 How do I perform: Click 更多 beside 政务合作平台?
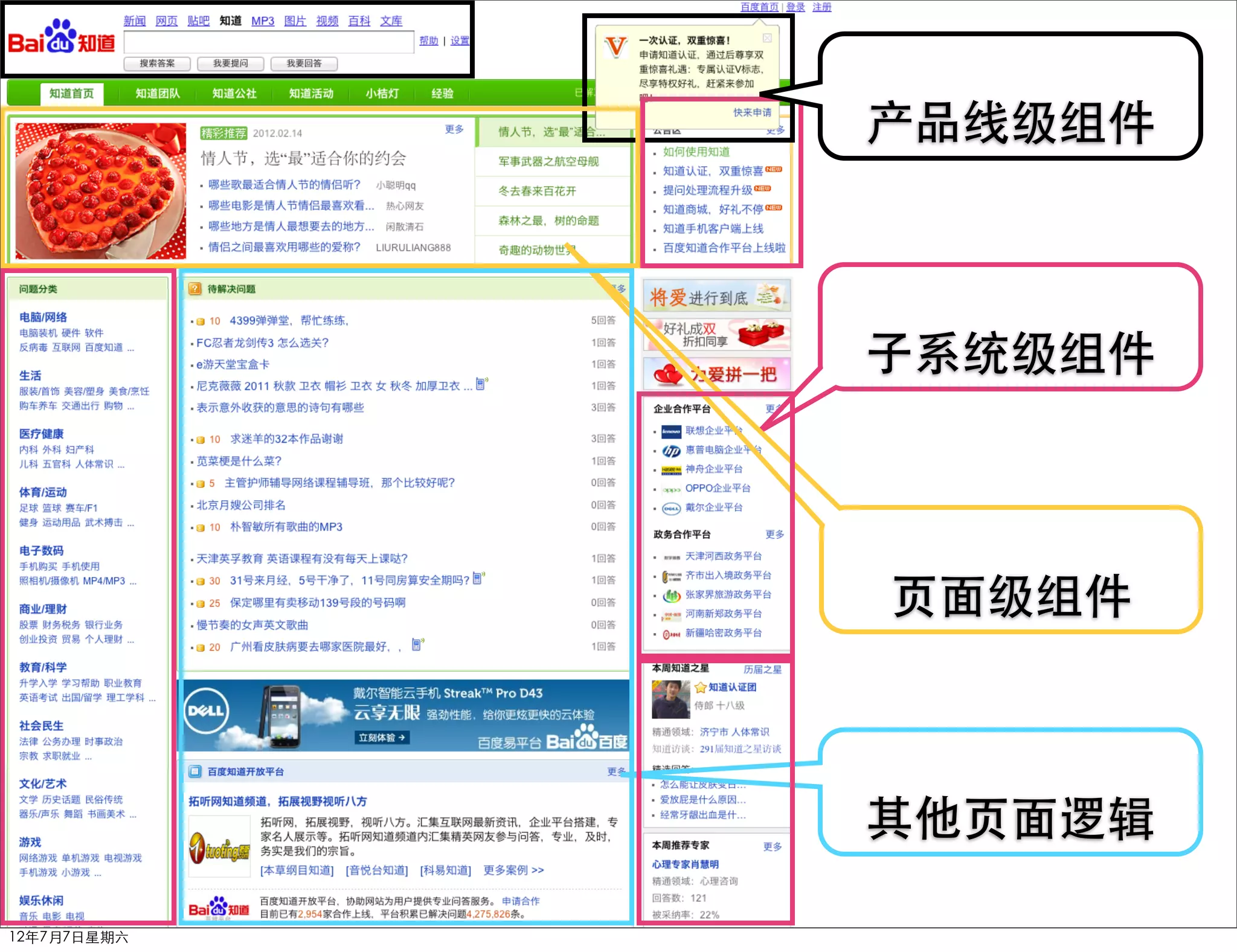[774, 535]
